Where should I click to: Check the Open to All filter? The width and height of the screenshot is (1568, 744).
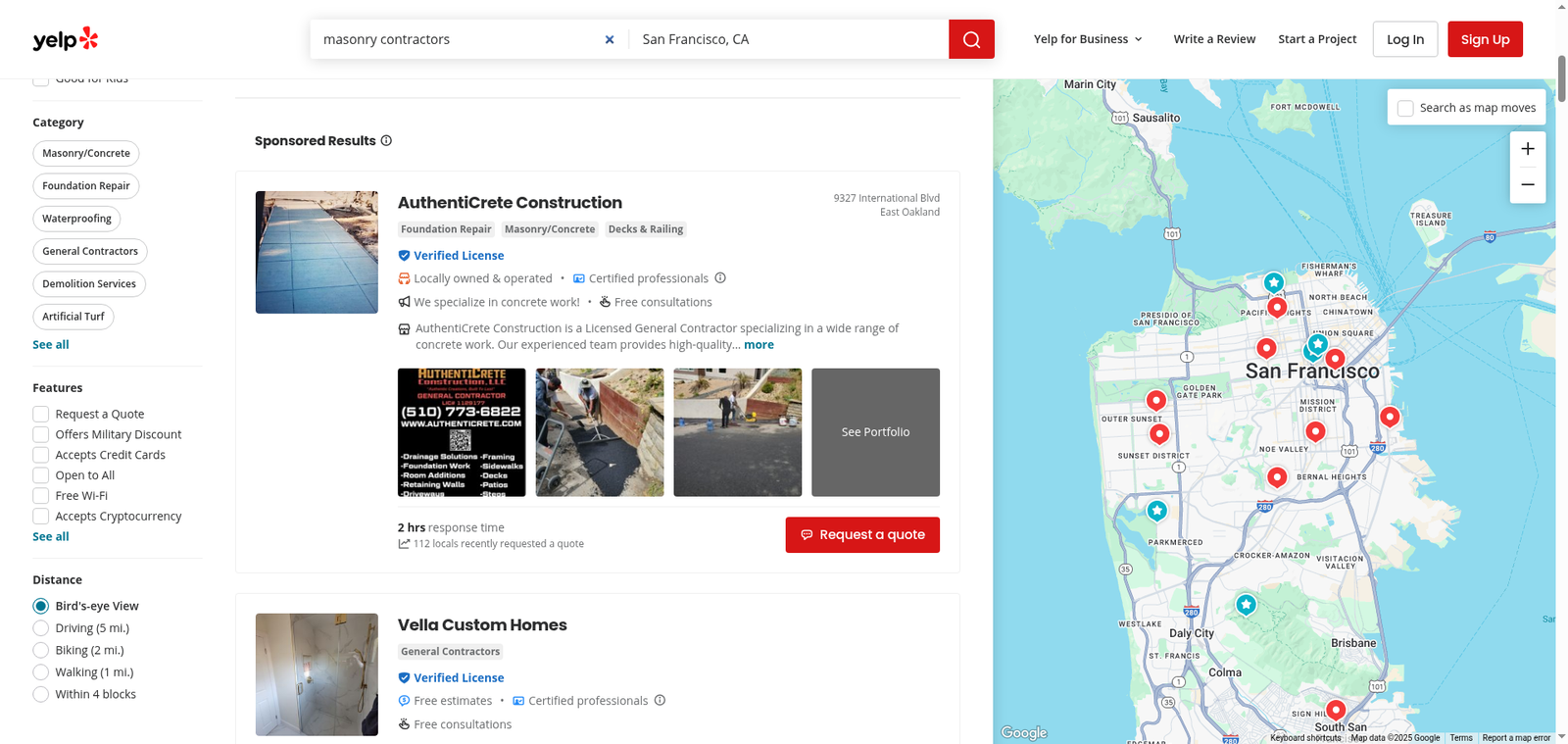coord(41,475)
